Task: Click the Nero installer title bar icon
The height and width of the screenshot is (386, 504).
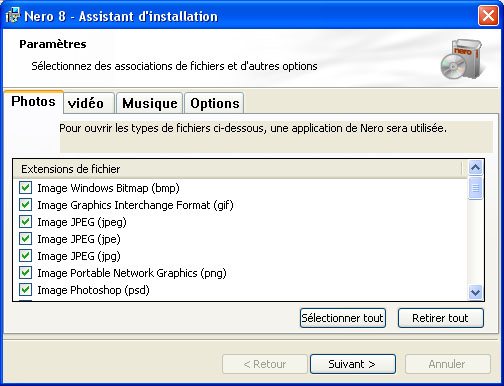Action: 13,16
